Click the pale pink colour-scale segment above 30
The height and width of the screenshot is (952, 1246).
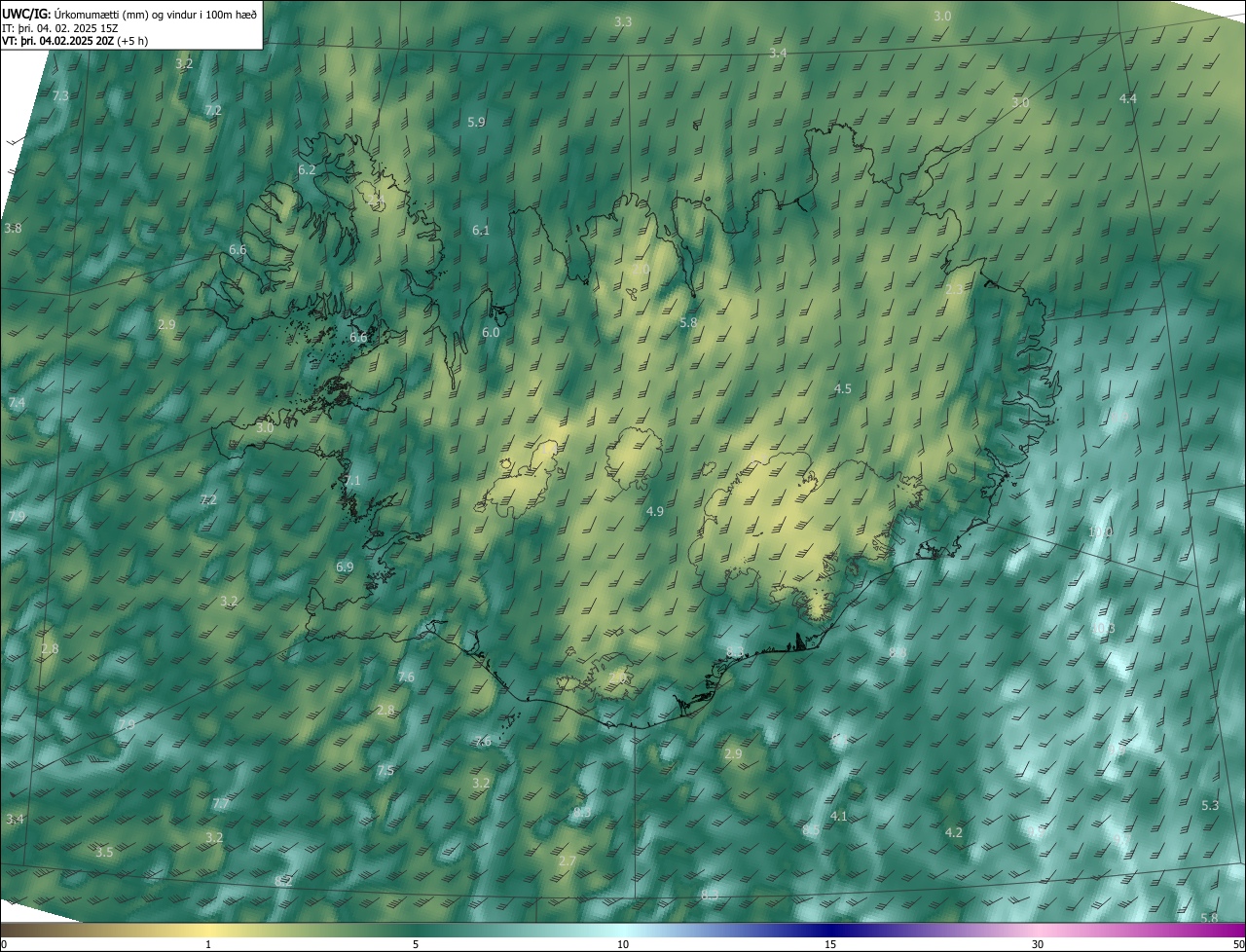pyautogui.click(x=1038, y=930)
